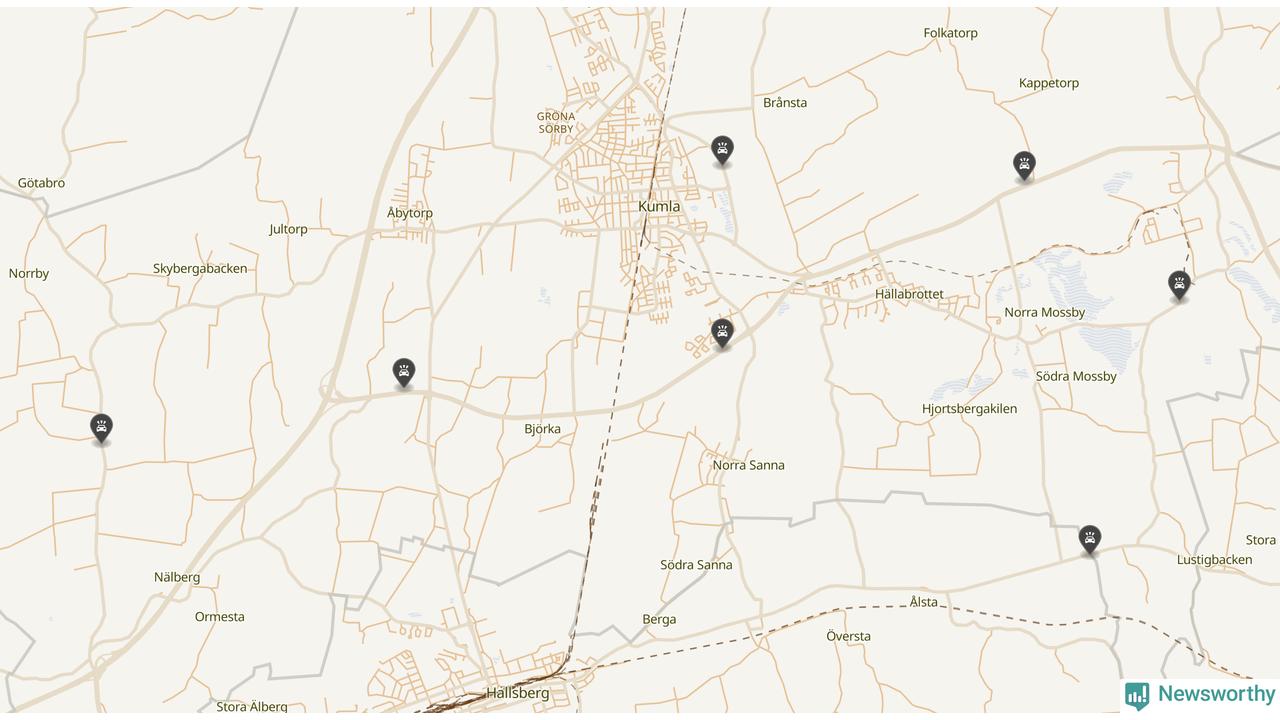
Task: Select the Skybergabacken label
Action: pos(200,269)
